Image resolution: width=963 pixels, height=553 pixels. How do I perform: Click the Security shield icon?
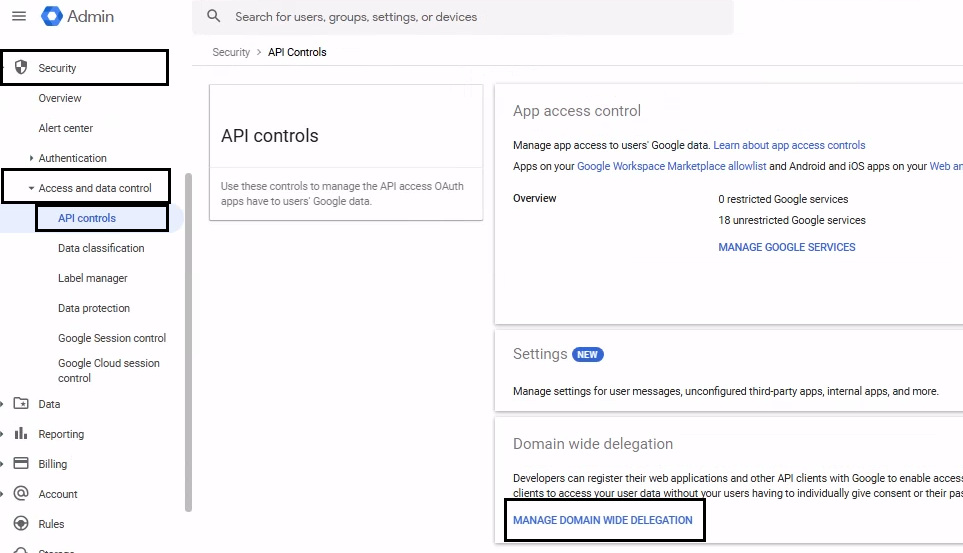[x=21, y=67]
